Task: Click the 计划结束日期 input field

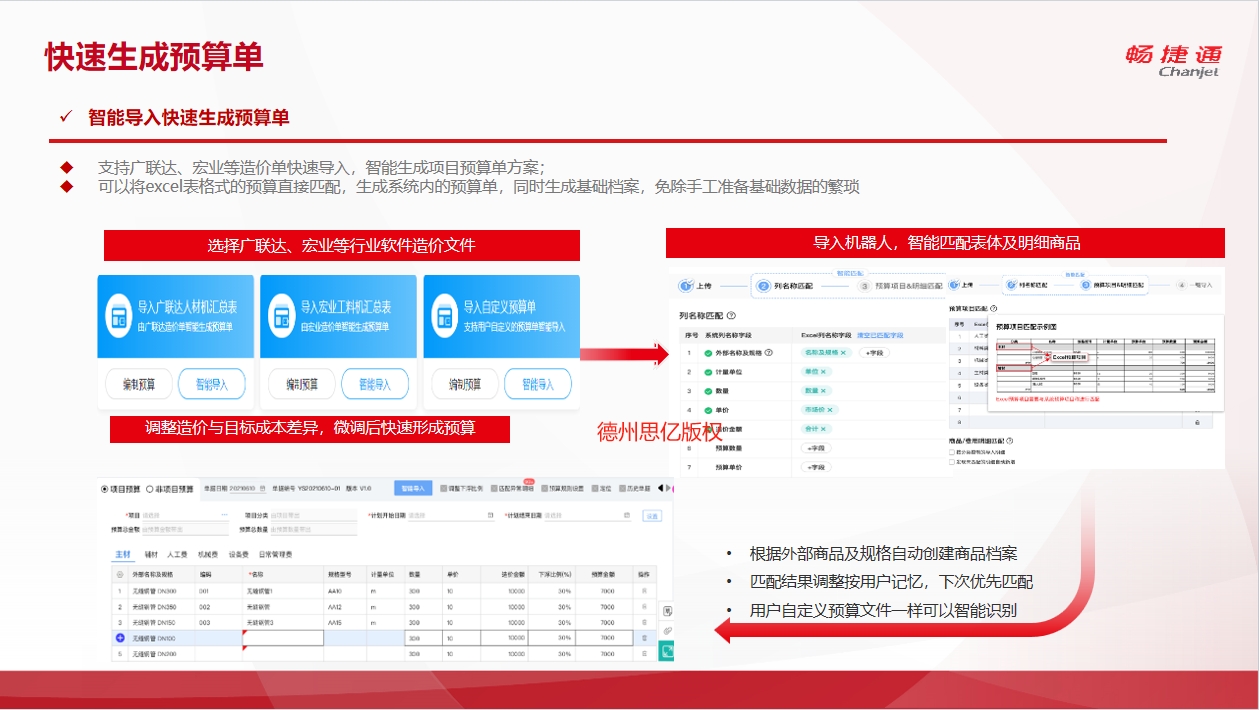Action: point(590,516)
